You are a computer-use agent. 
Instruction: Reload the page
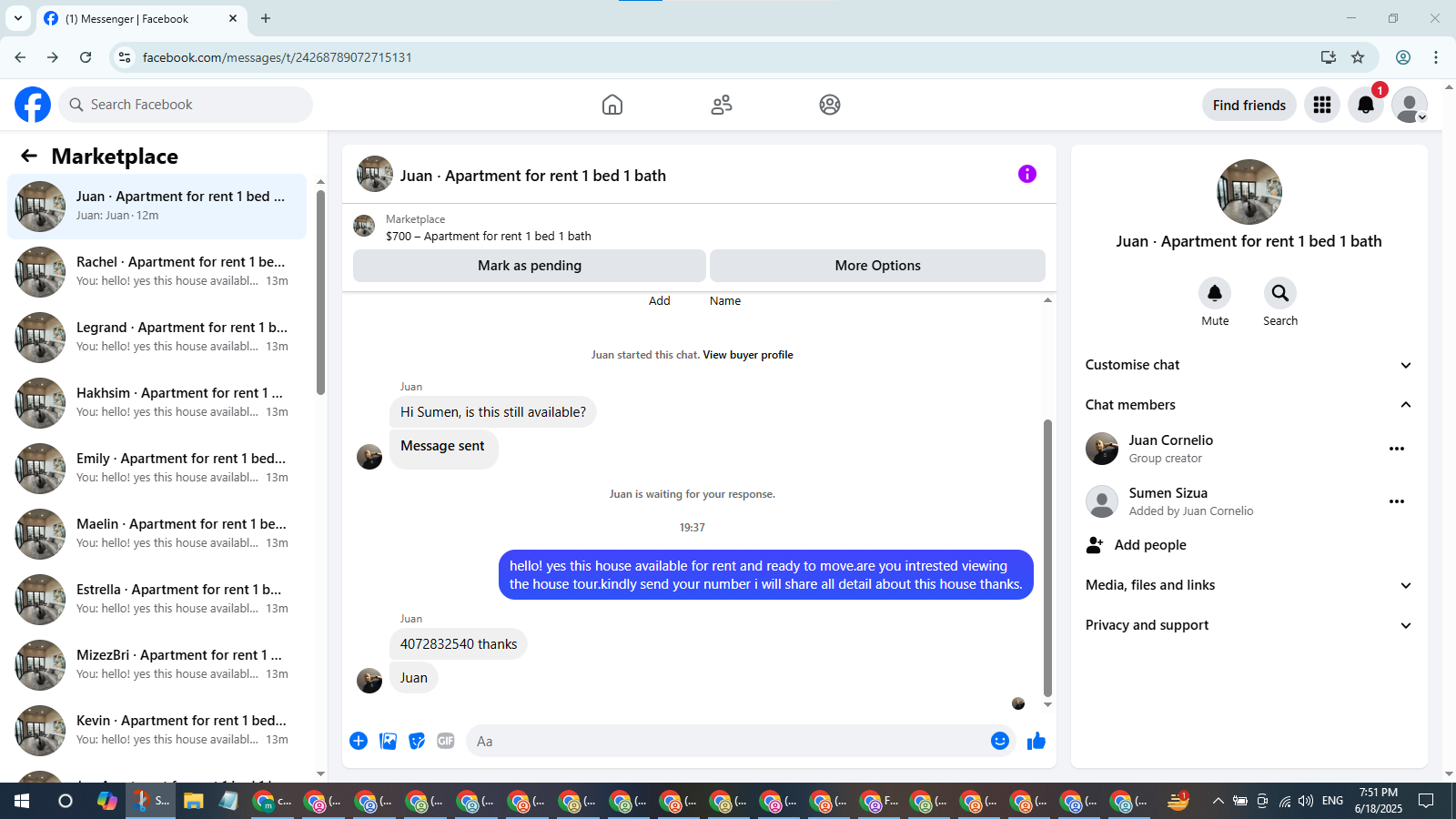point(86,57)
